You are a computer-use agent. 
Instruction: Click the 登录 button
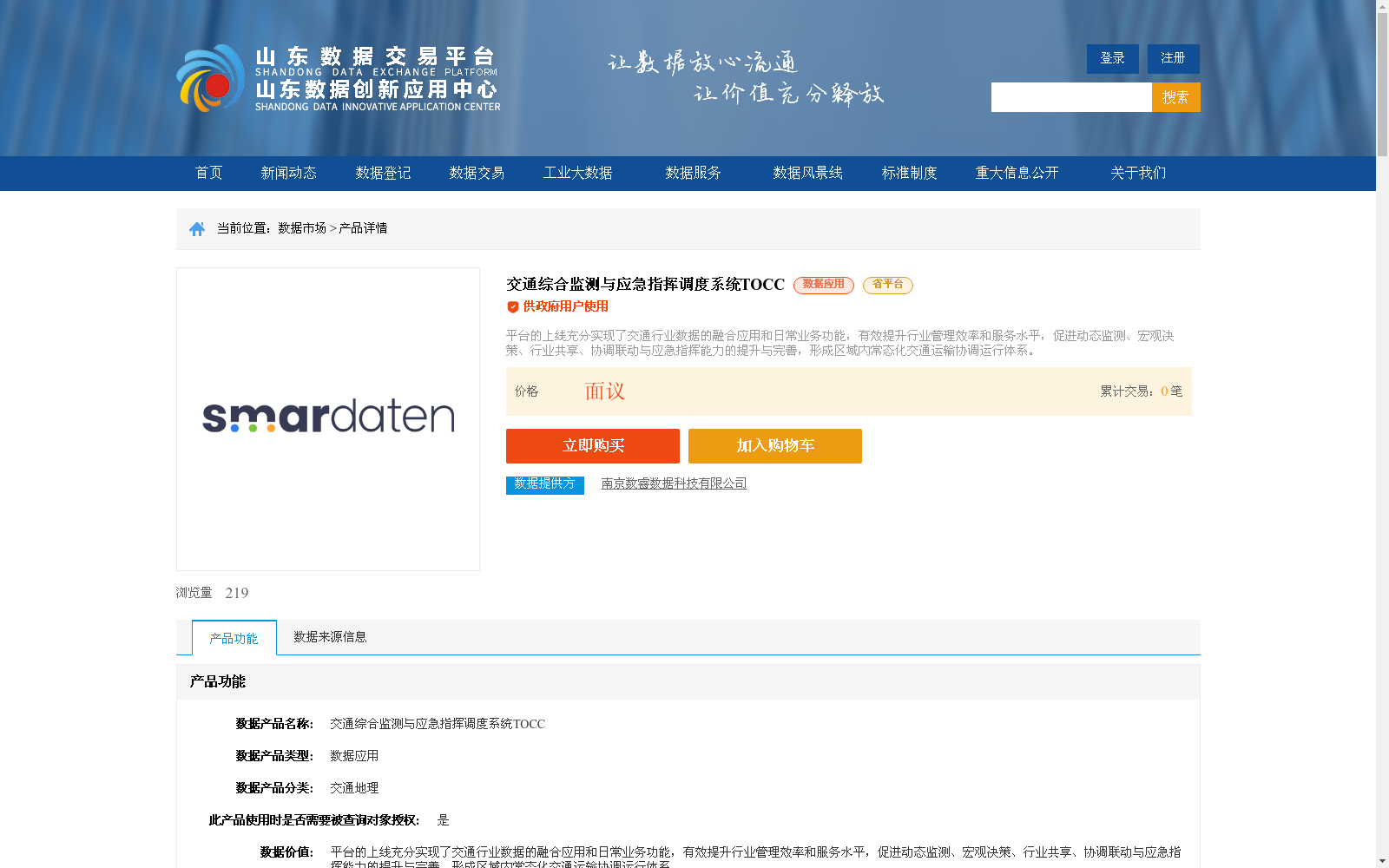click(x=1113, y=59)
